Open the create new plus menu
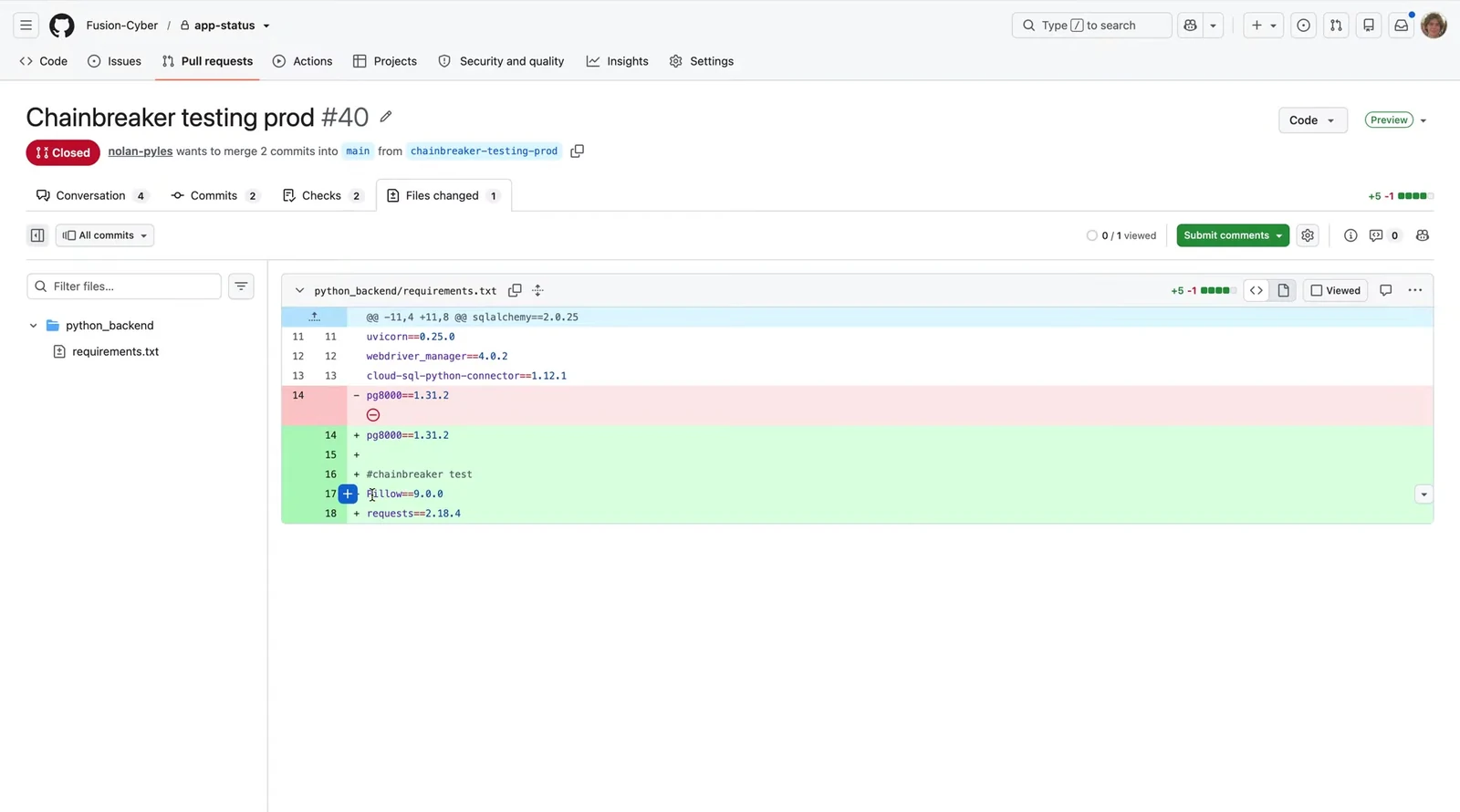This screenshot has height=812, width=1460. coord(1264,26)
